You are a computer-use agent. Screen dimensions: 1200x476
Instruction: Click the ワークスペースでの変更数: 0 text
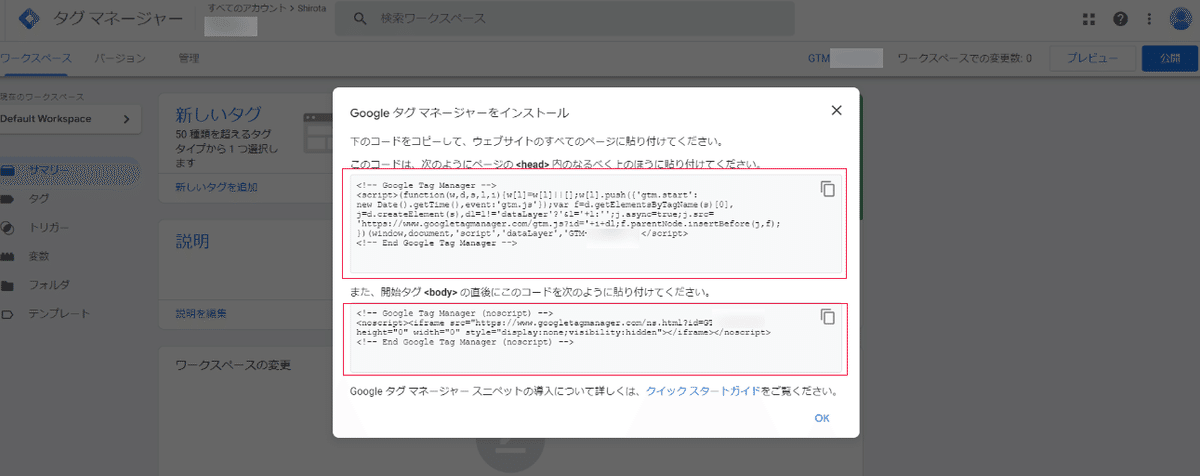pos(965,59)
